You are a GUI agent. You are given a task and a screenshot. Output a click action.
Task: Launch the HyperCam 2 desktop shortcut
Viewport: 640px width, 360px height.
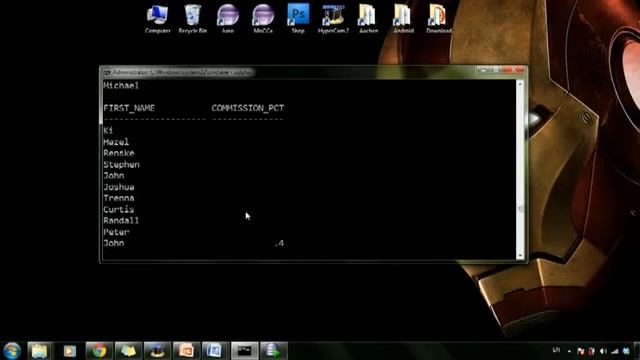point(333,19)
